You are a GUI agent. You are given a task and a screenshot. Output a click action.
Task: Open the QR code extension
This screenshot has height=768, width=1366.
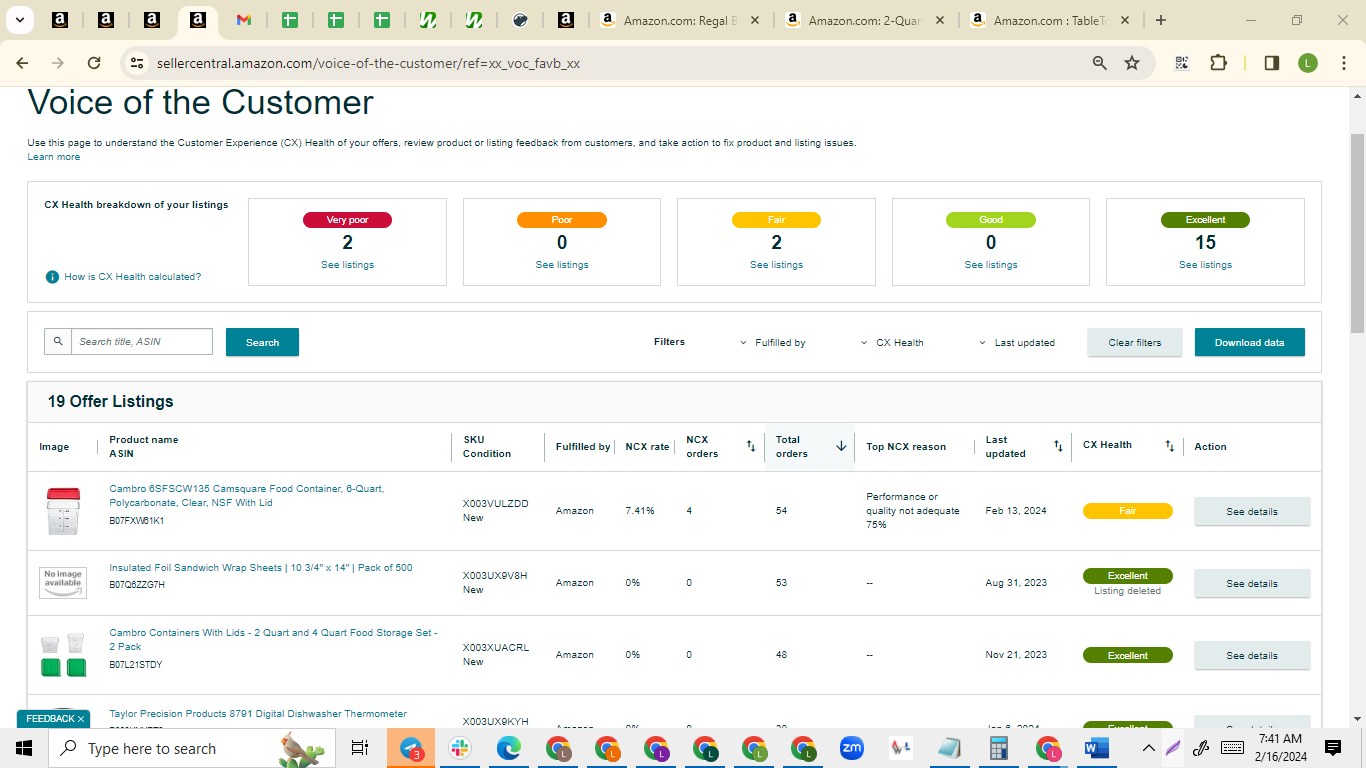1182,63
